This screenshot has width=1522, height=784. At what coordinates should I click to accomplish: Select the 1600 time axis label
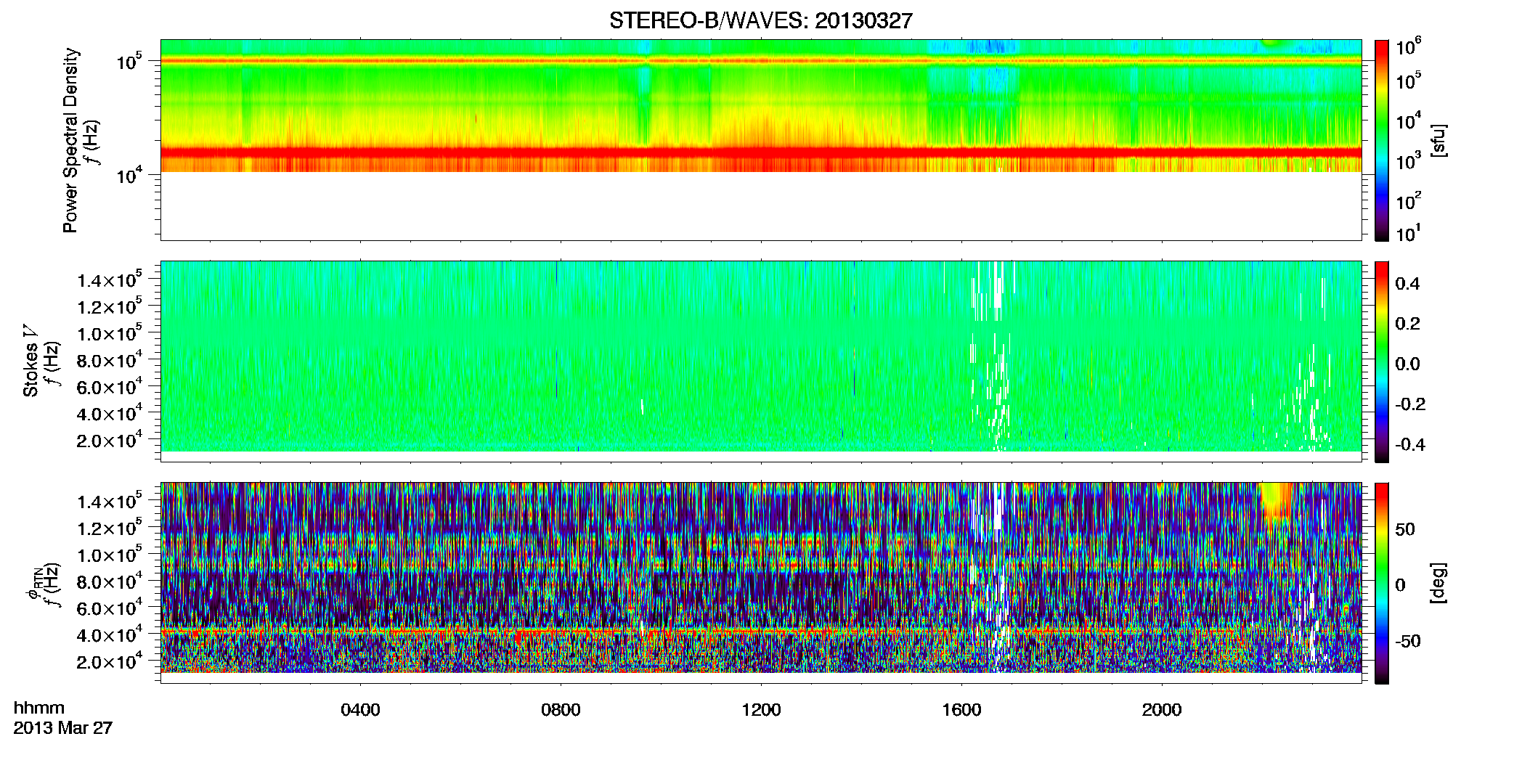pyautogui.click(x=961, y=710)
